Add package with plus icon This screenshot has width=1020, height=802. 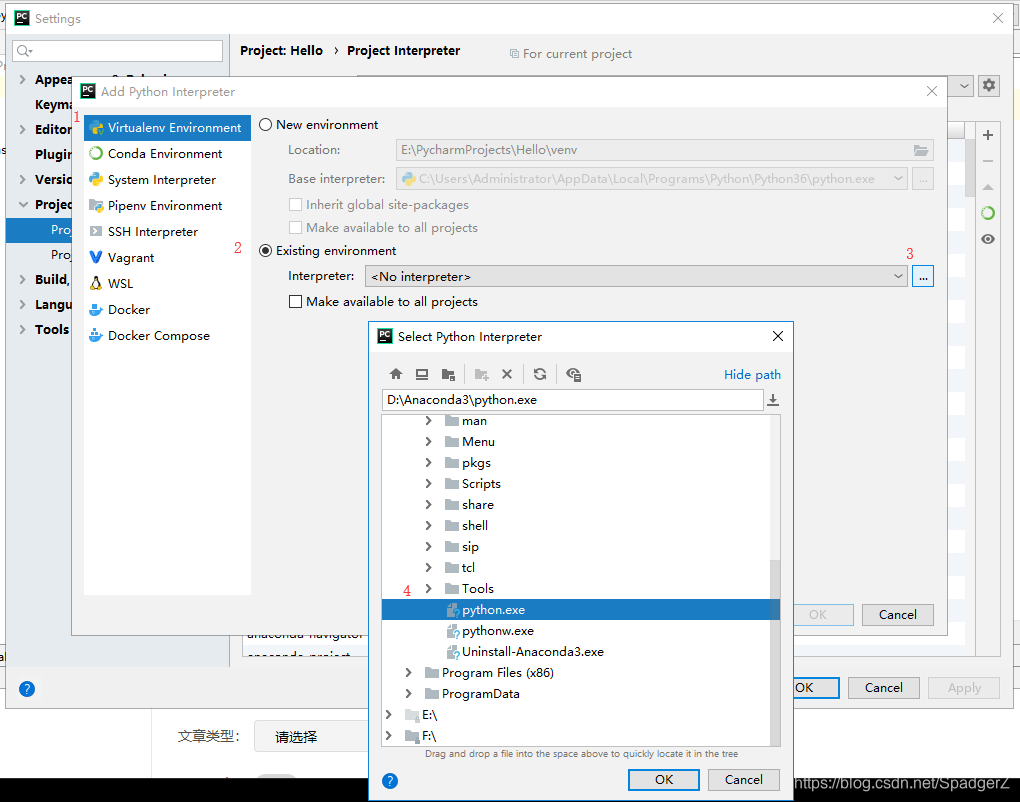coord(988,135)
